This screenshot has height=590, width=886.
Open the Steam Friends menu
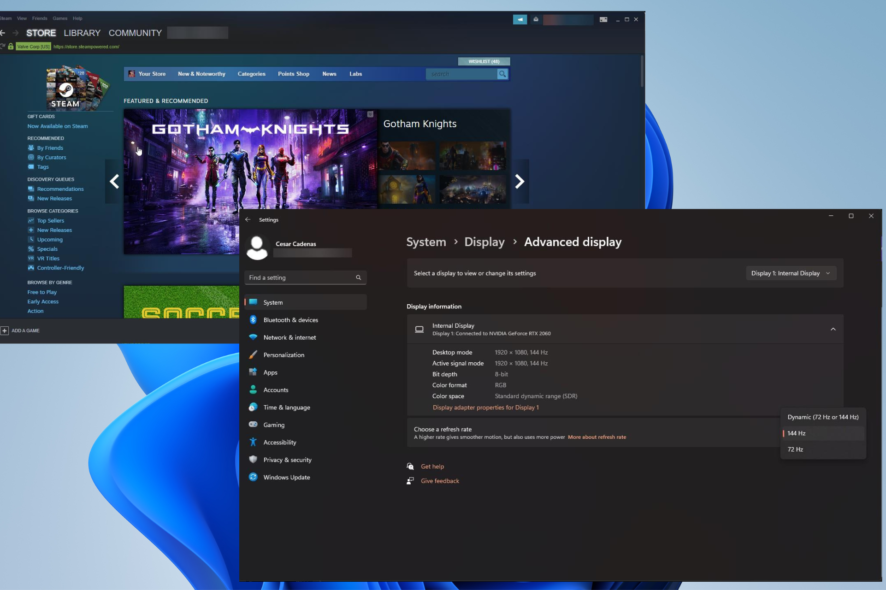(x=40, y=19)
